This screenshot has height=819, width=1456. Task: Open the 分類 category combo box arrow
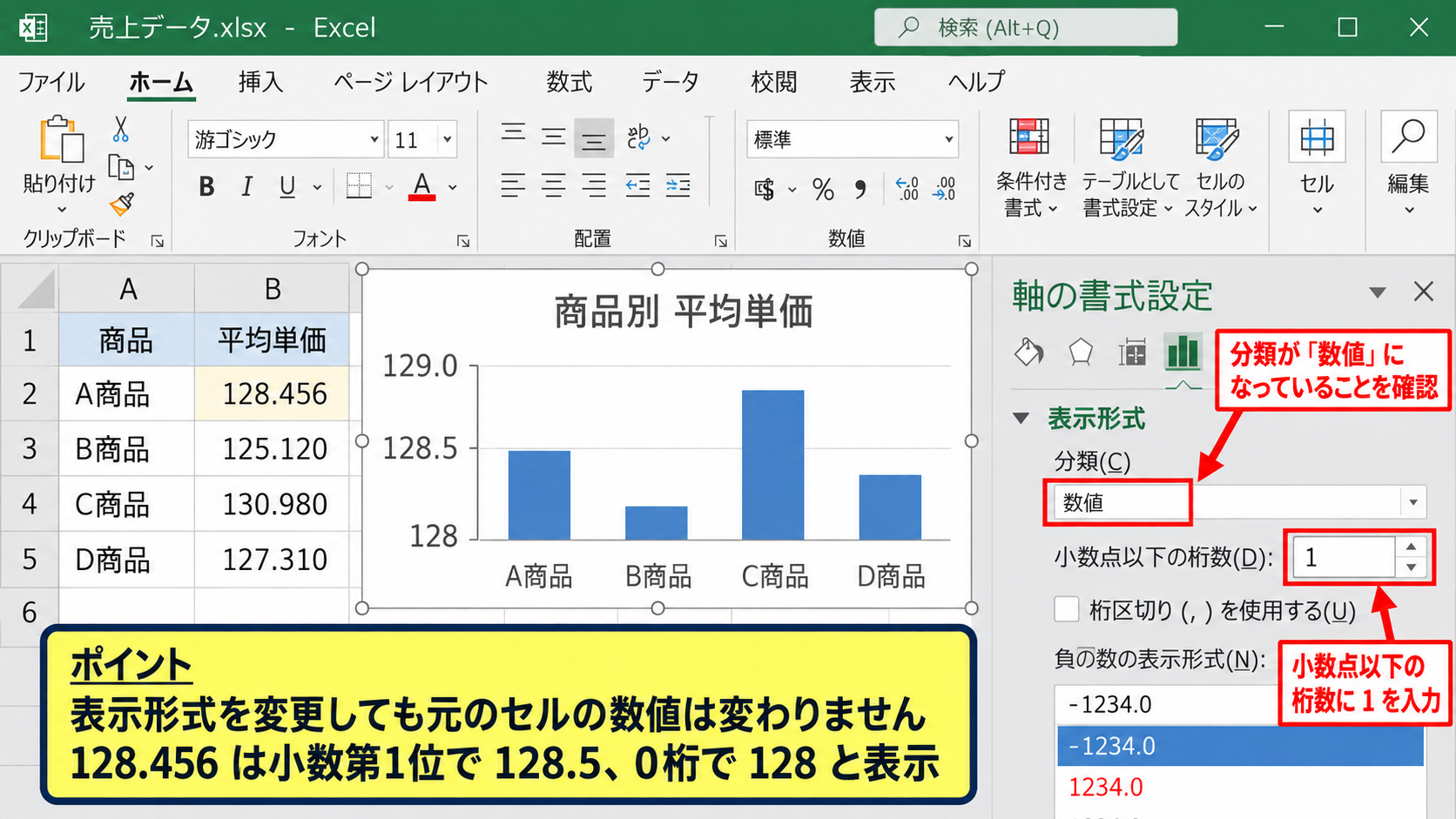point(1412,502)
